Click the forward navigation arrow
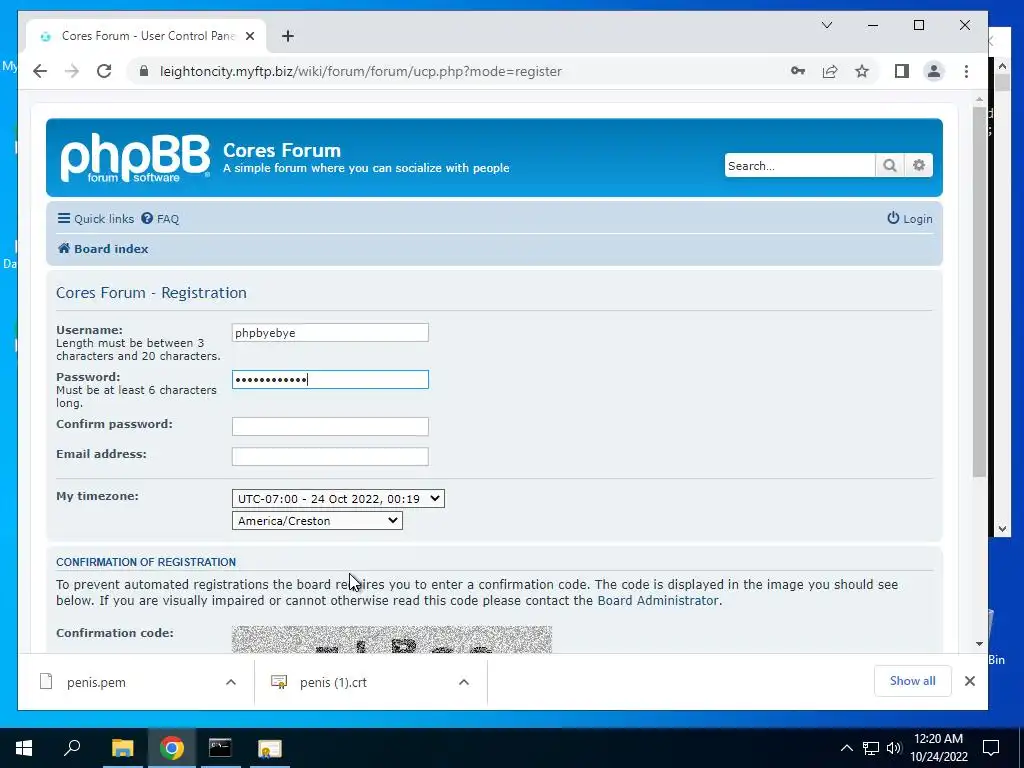Screen dimensions: 1024x768 72,71
